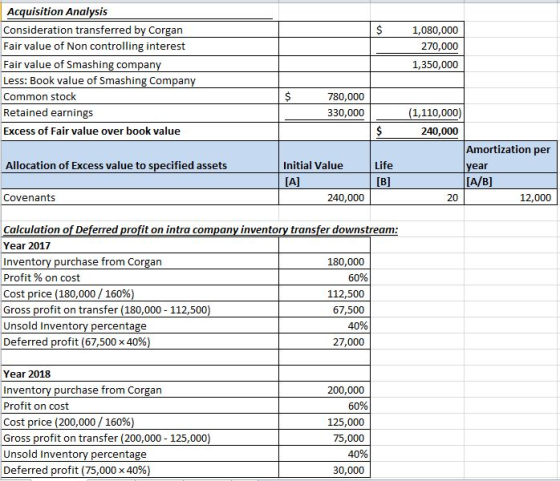The width and height of the screenshot is (560, 481).
Task: Select 'Deferred profit (75,000 × 40%)' label
Action: tap(77, 470)
